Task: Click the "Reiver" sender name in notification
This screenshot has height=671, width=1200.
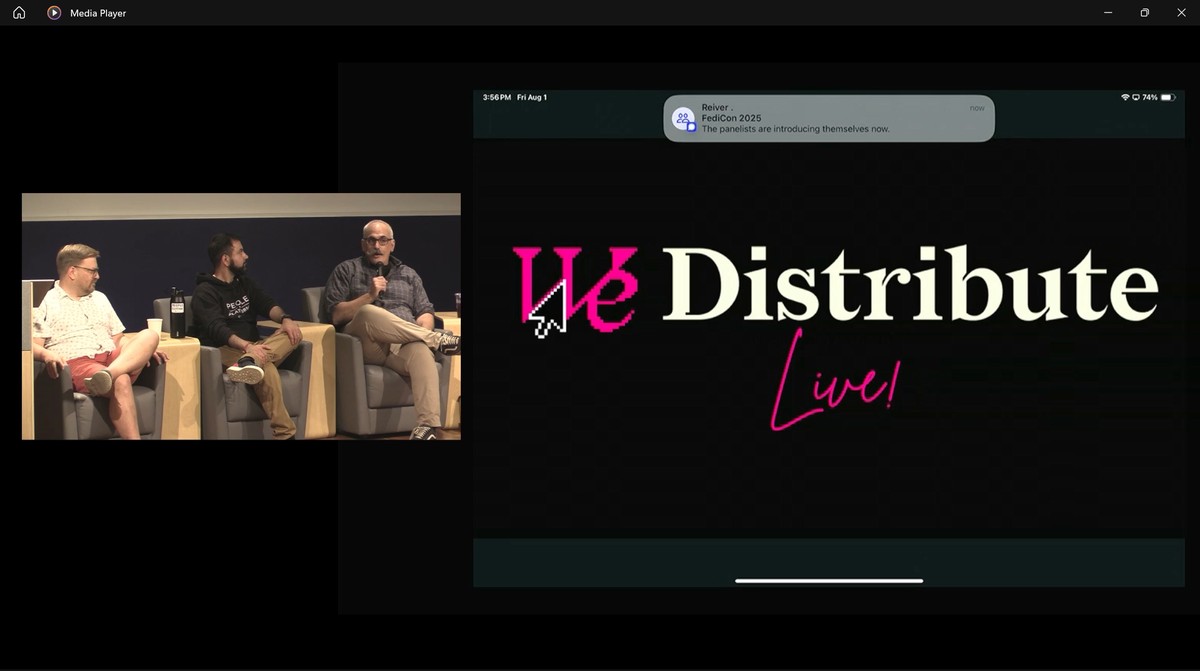Action: point(717,108)
